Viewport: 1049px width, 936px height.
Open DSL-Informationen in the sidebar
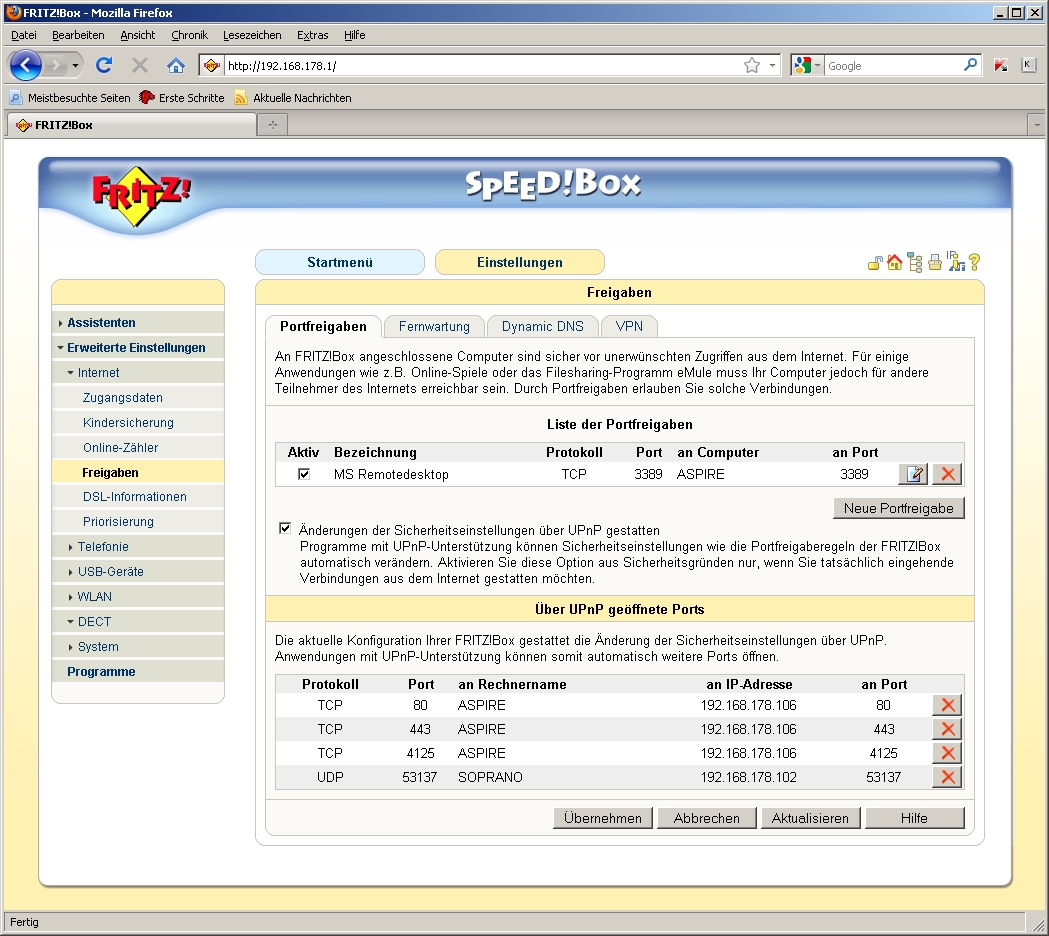[x=134, y=497]
